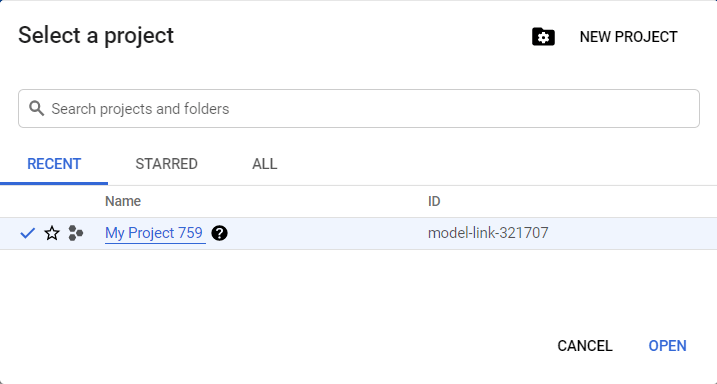Viewport: 717px width, 384px height.
Task: Click the ID column header
Action: (434, 201)
